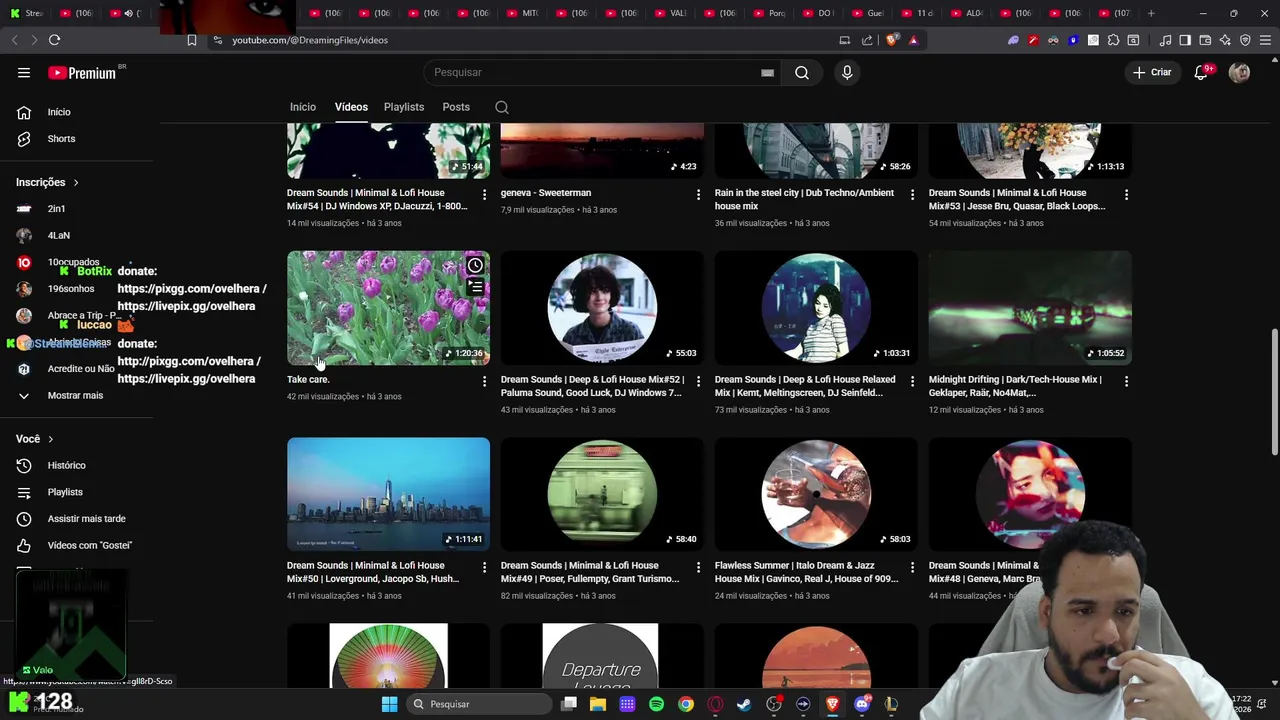Screen dimensions: 1280x720
Task: Expand the Você section chevron
Action: [50, 439]
